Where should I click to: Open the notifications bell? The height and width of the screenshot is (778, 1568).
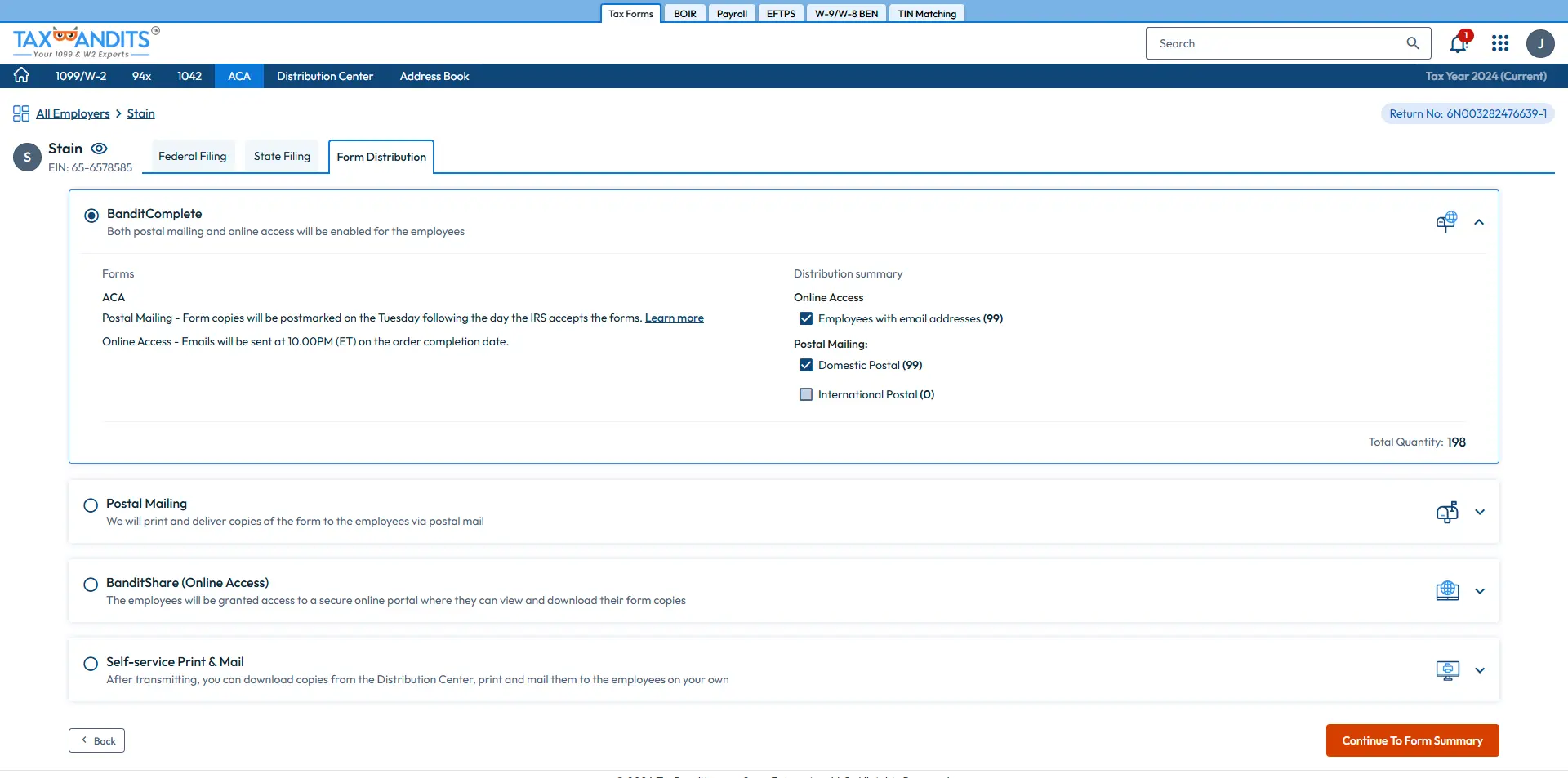tap(1459, 43)
